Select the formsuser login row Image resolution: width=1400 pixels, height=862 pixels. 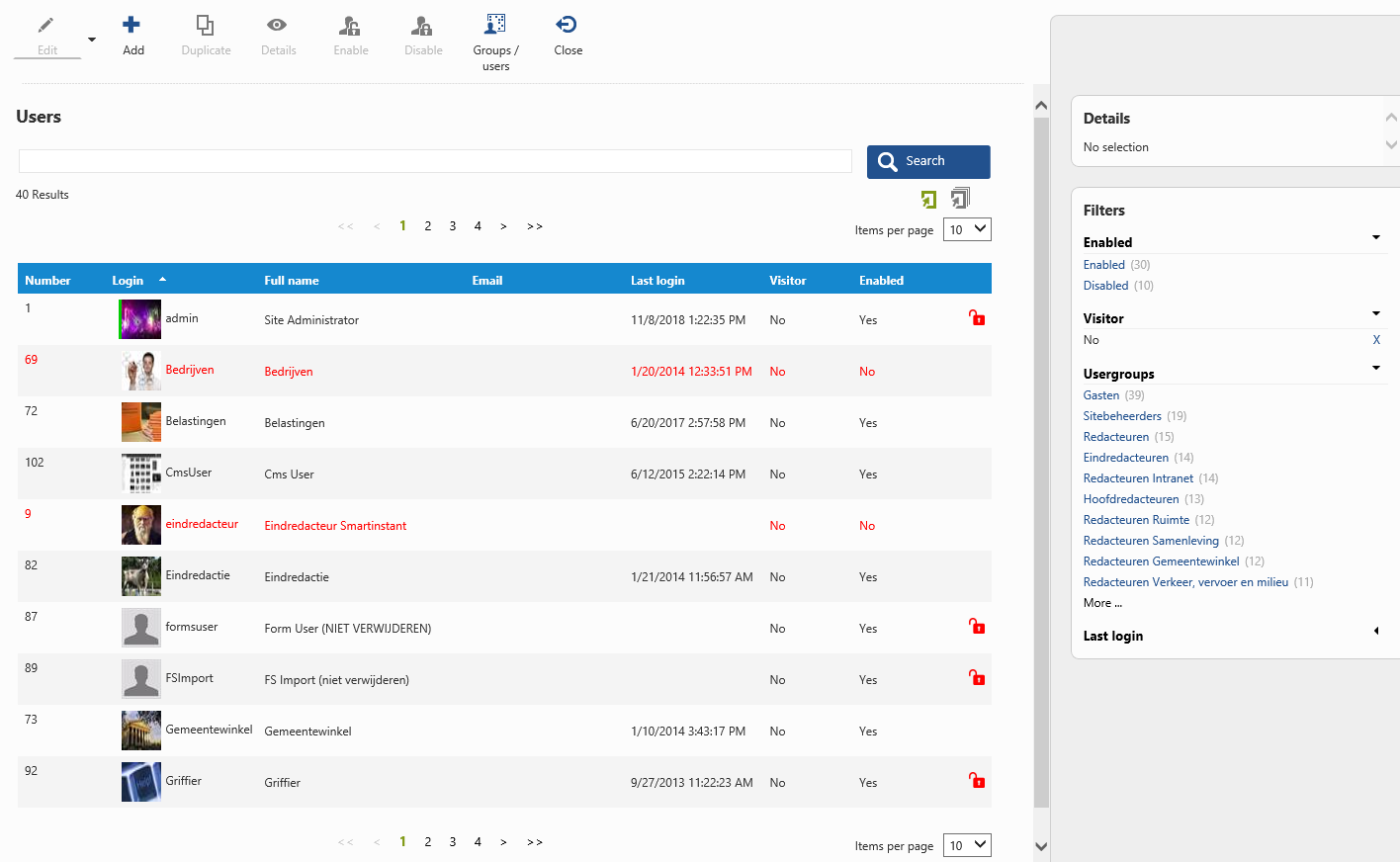[504, 628]
